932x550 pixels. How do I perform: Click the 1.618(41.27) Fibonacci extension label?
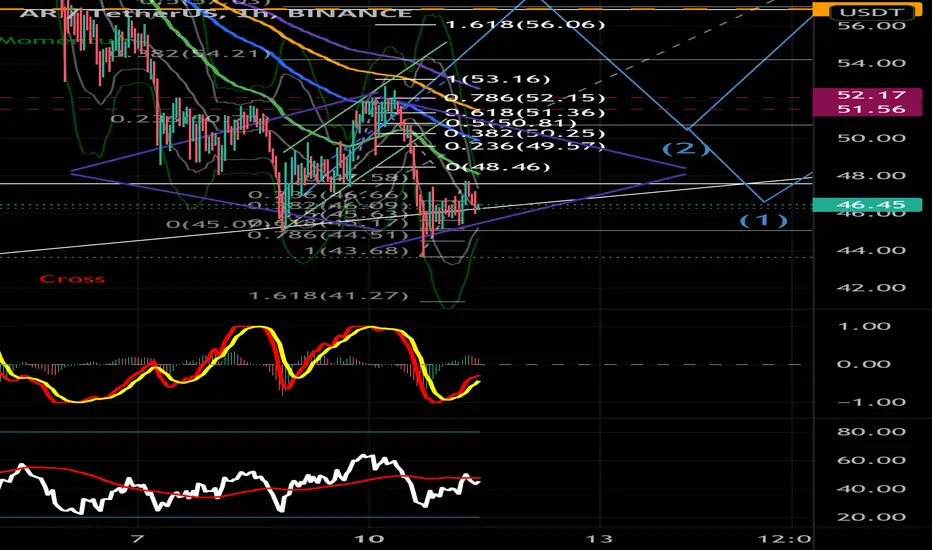pyautogui.click(x=329, y=296)
